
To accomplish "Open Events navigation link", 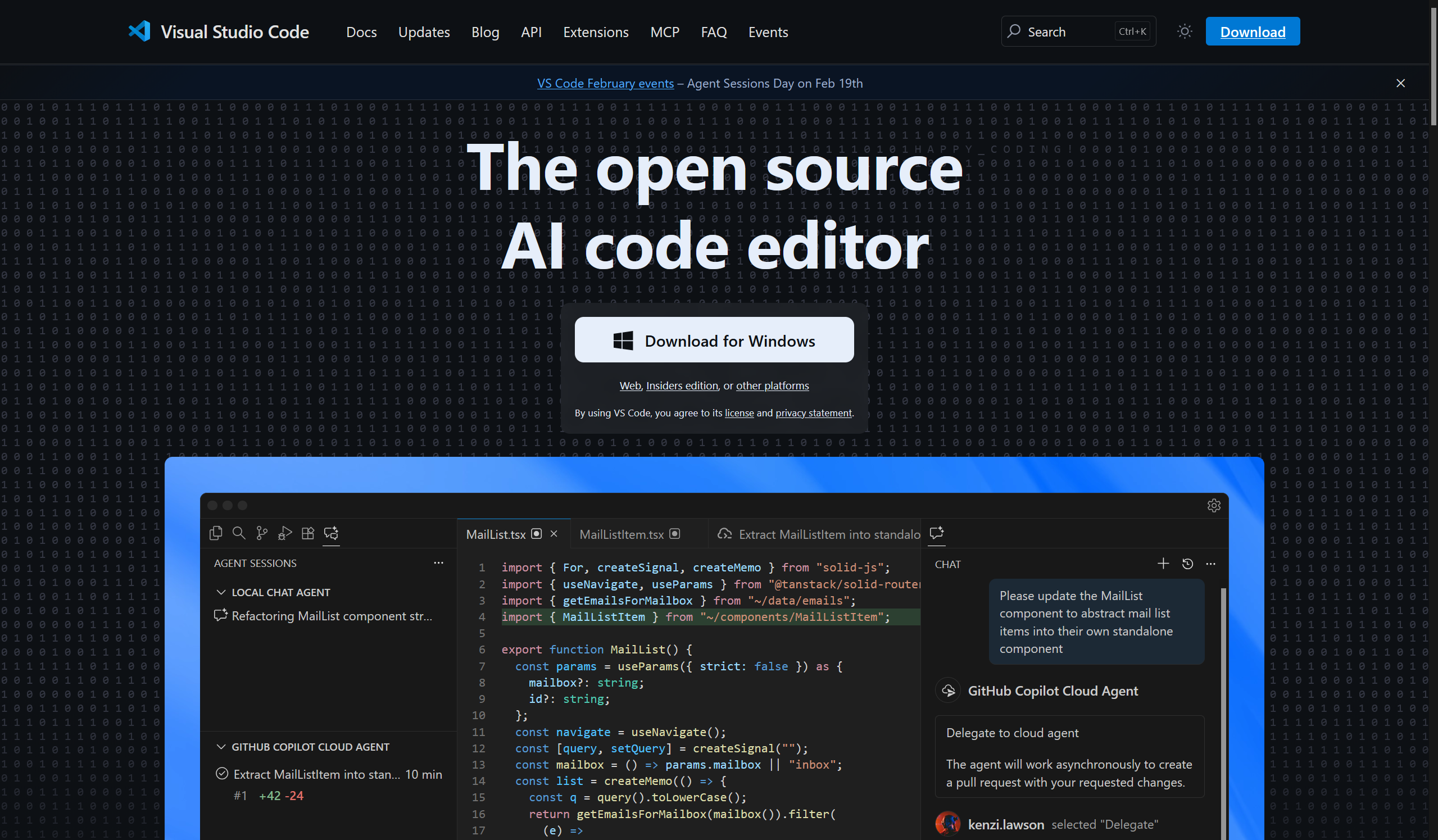I will 768,32.
